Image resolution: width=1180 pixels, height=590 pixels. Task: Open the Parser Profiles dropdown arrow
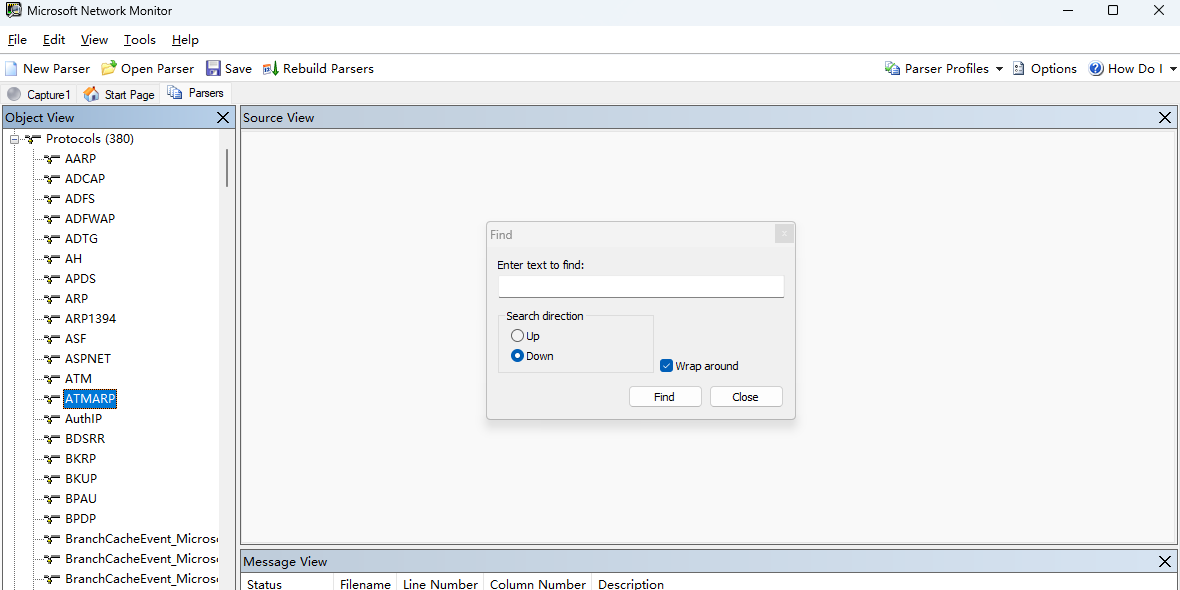click(1000, 68)
